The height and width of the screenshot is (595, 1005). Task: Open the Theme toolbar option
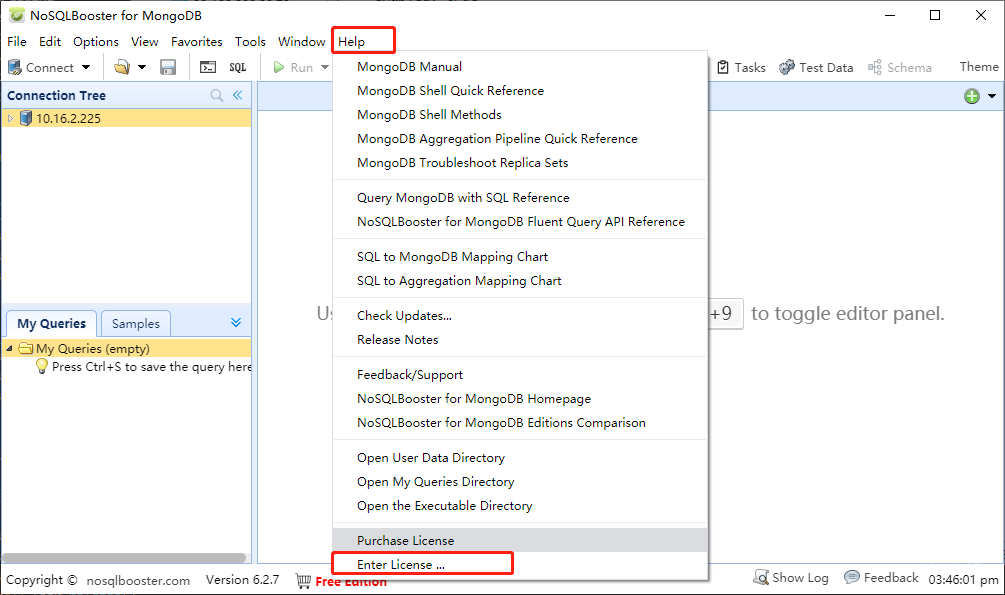(x=979, y=67)
